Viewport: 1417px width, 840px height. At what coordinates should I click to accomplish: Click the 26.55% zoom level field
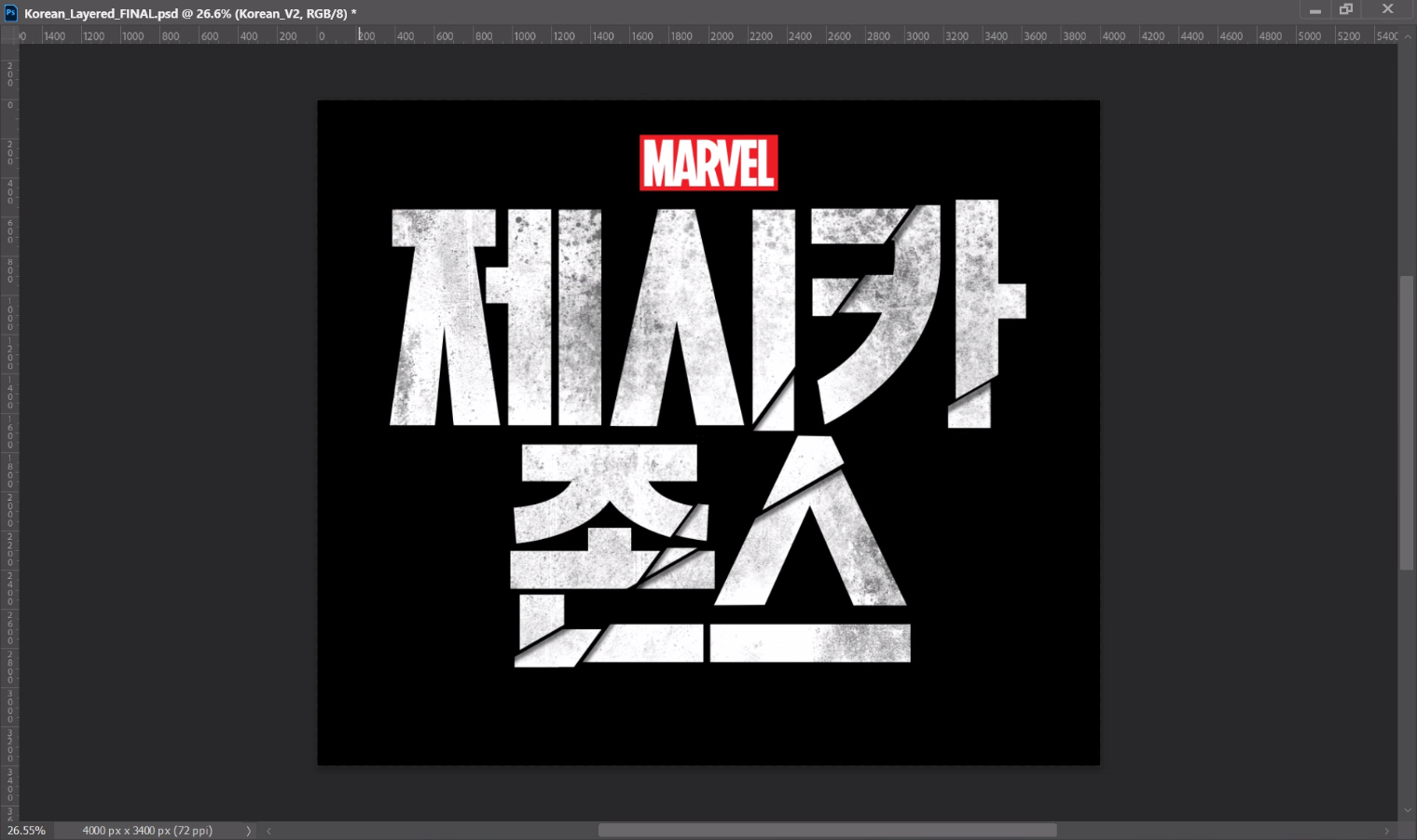click(x=27, y=831)
